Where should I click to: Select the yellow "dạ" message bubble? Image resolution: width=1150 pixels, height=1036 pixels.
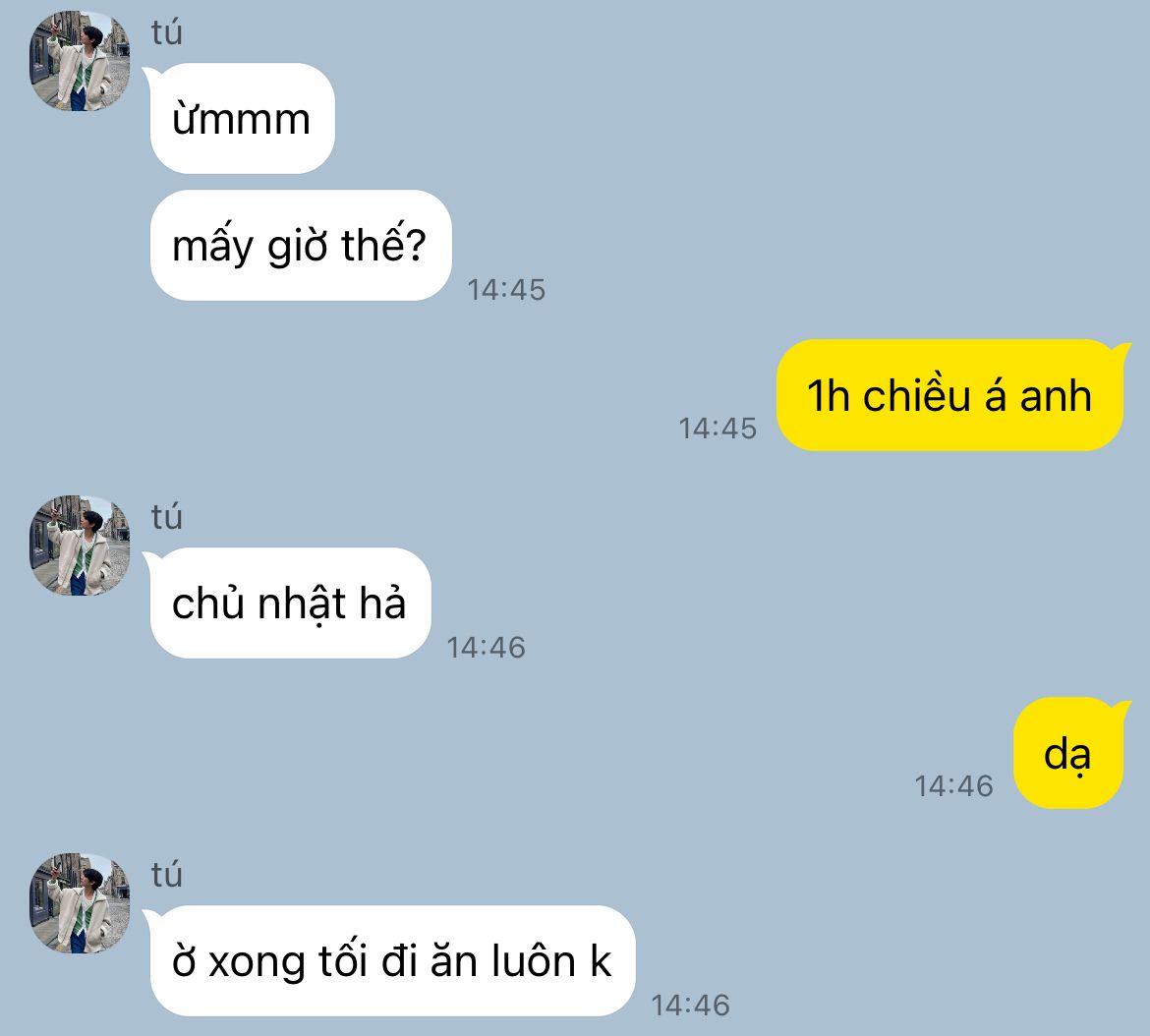[1068, 753]
